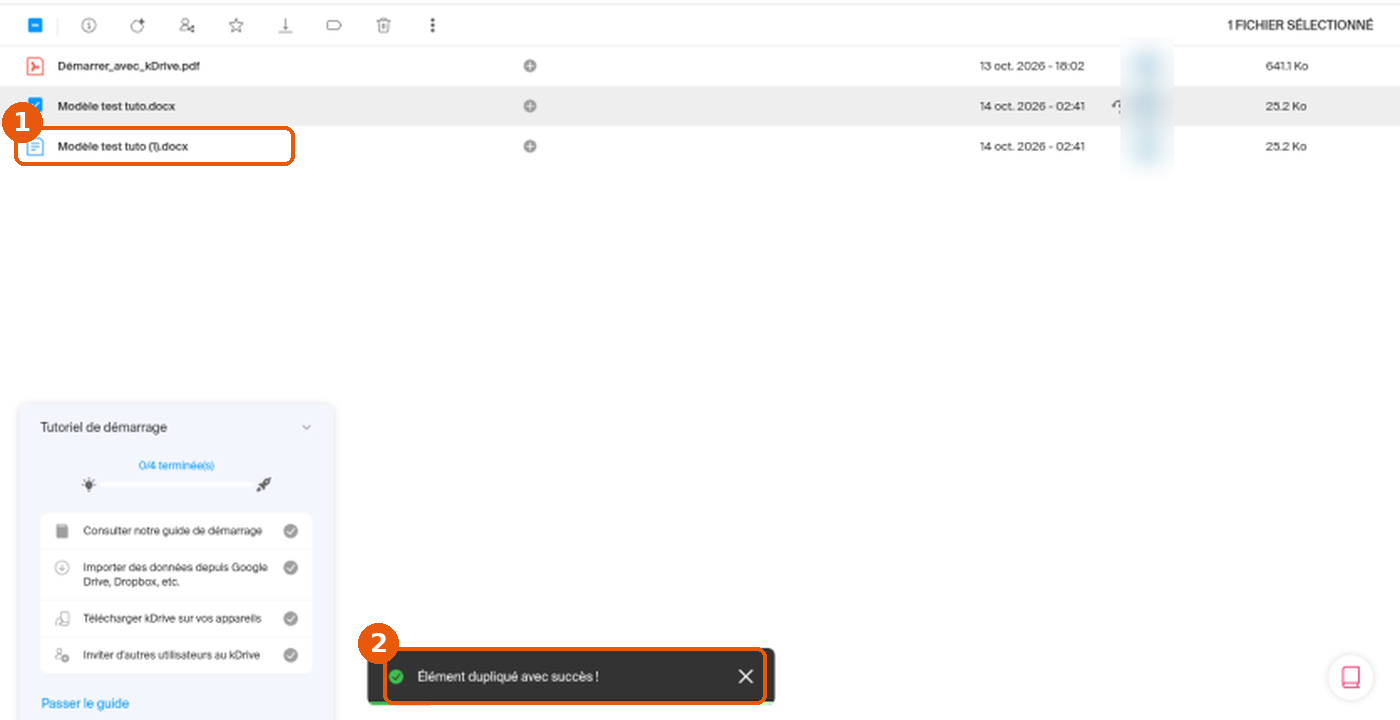Open the pink book help icon
This screenshot has height=720, width=1400.
1350,677
